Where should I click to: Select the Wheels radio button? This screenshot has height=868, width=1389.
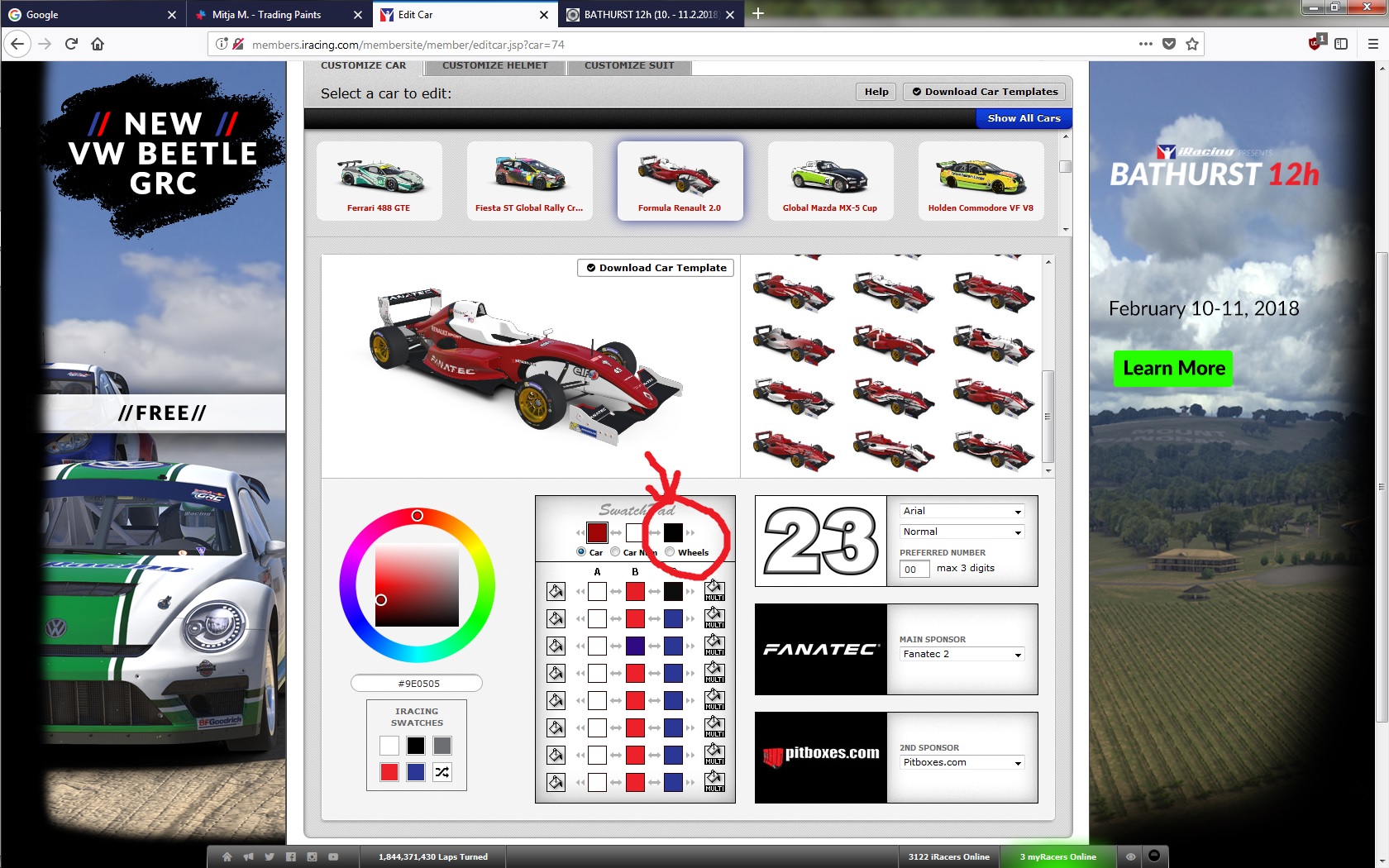pos(670,551)
